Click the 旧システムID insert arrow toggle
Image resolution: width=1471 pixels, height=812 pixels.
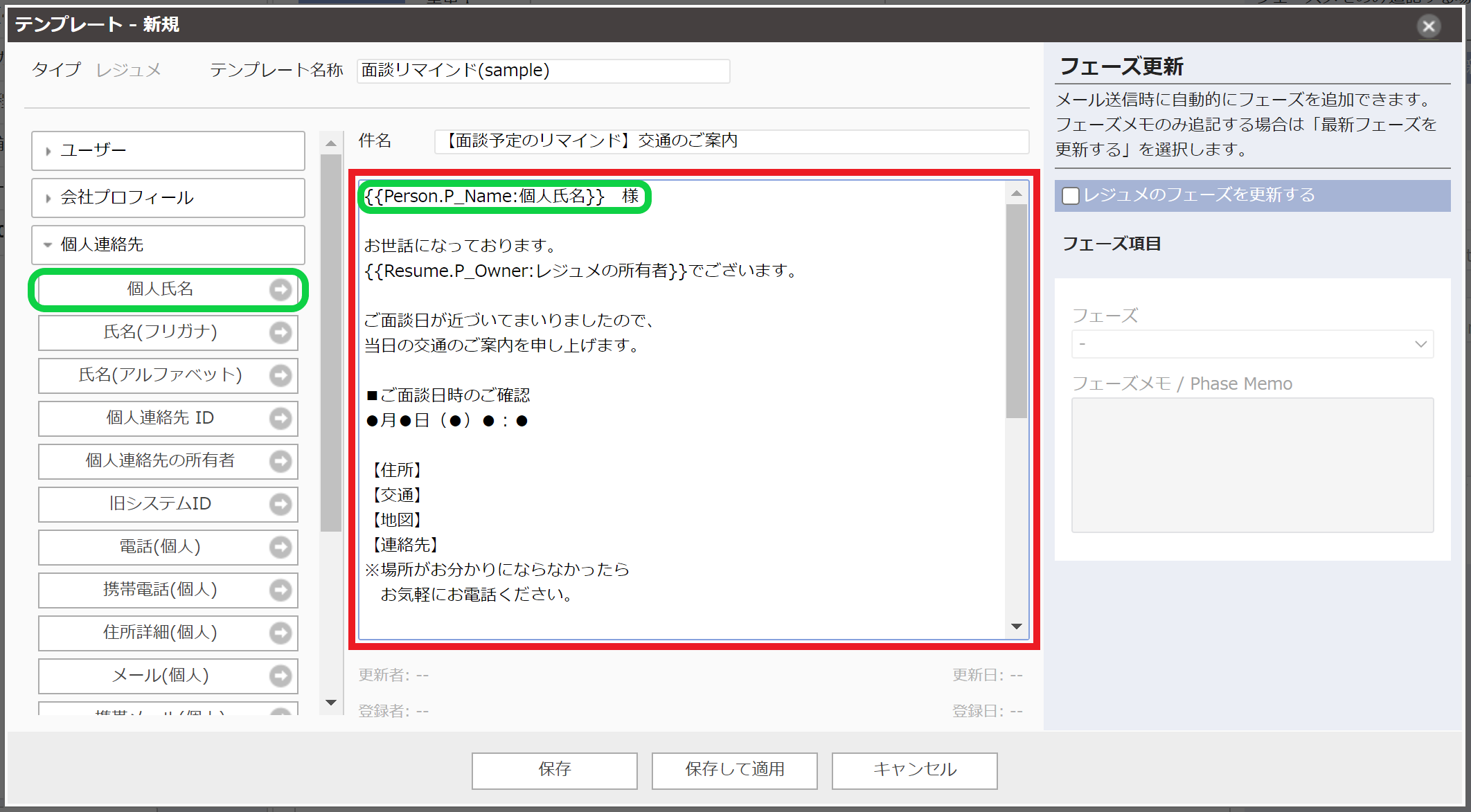(x=280, y=504)
